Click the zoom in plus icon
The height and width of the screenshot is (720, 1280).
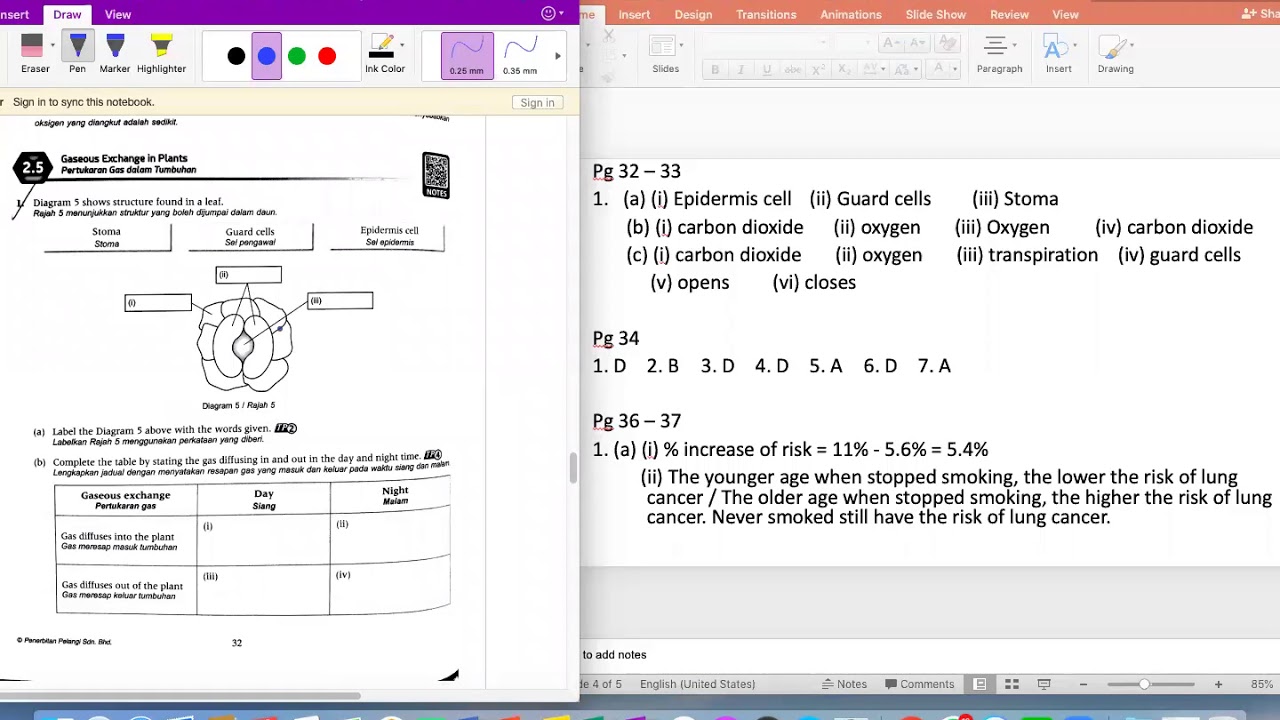click(1218, 684)
